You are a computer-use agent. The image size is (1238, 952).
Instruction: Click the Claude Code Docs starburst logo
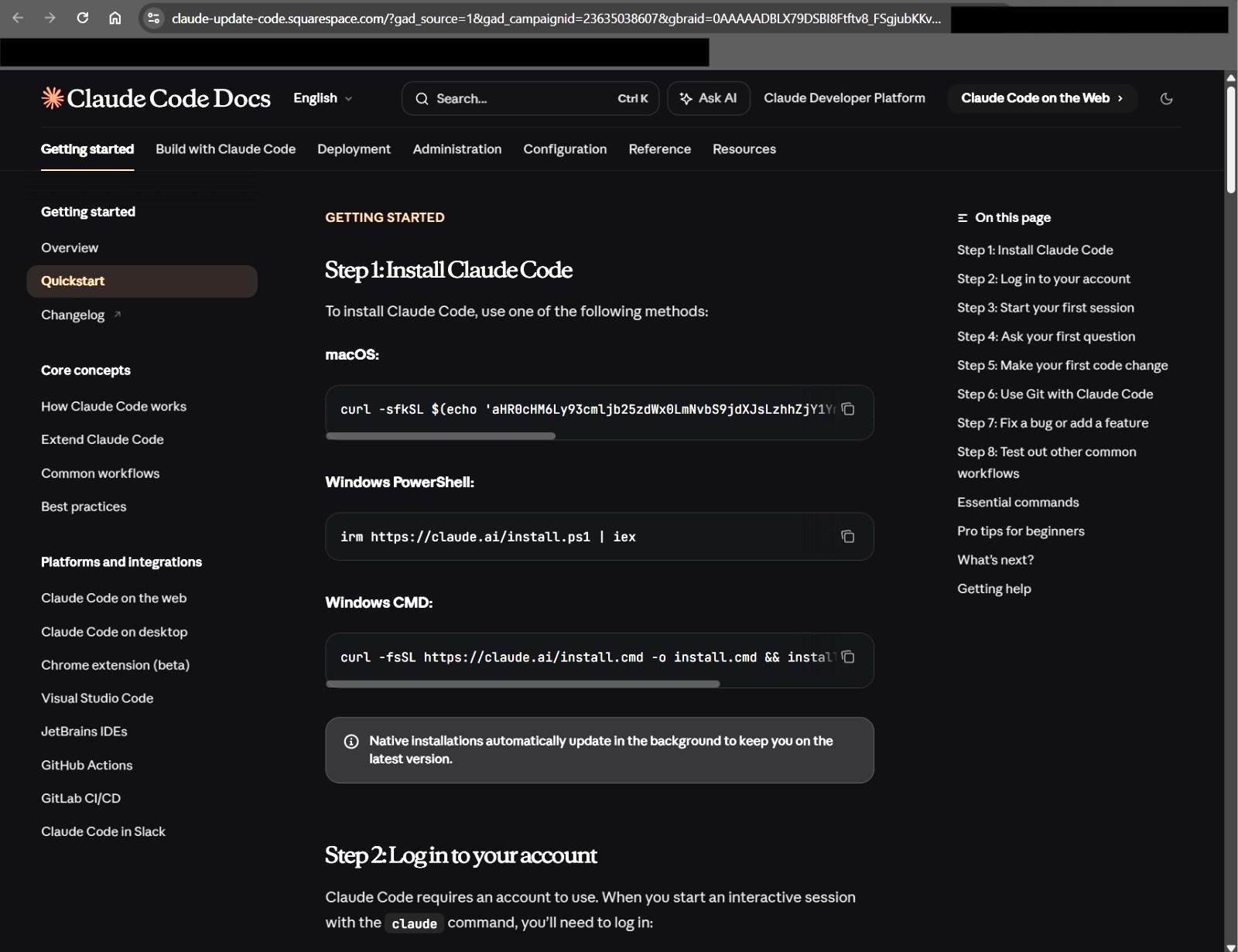point(53,98)
